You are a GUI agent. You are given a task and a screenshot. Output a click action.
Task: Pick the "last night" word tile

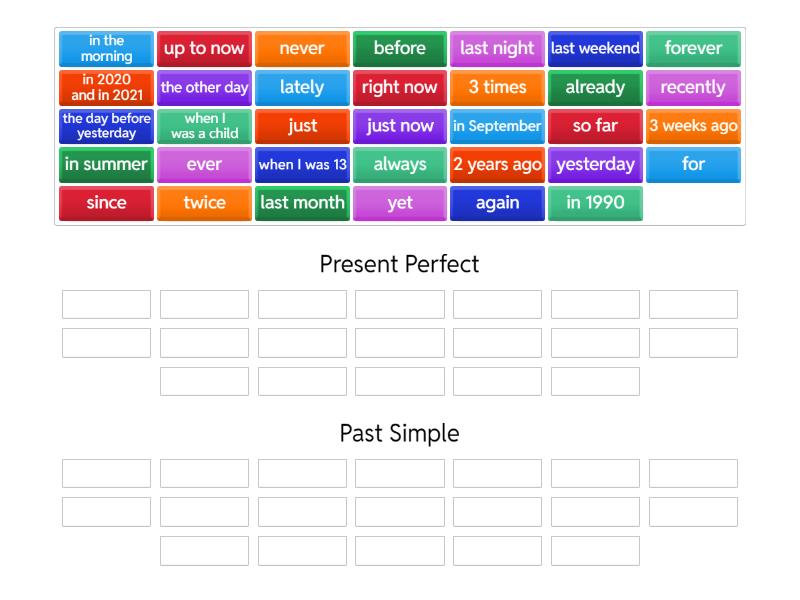pyautogui.click(x=497, y=48)
